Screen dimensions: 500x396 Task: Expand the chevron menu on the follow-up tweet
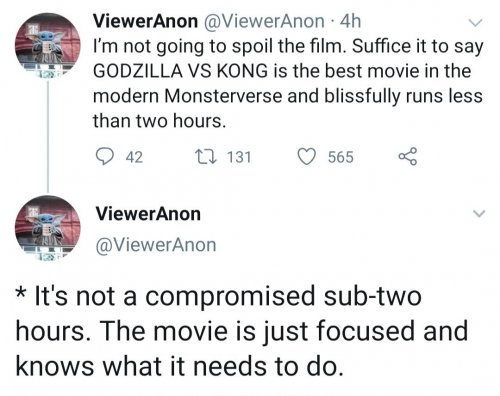click(x=478, y=213)
